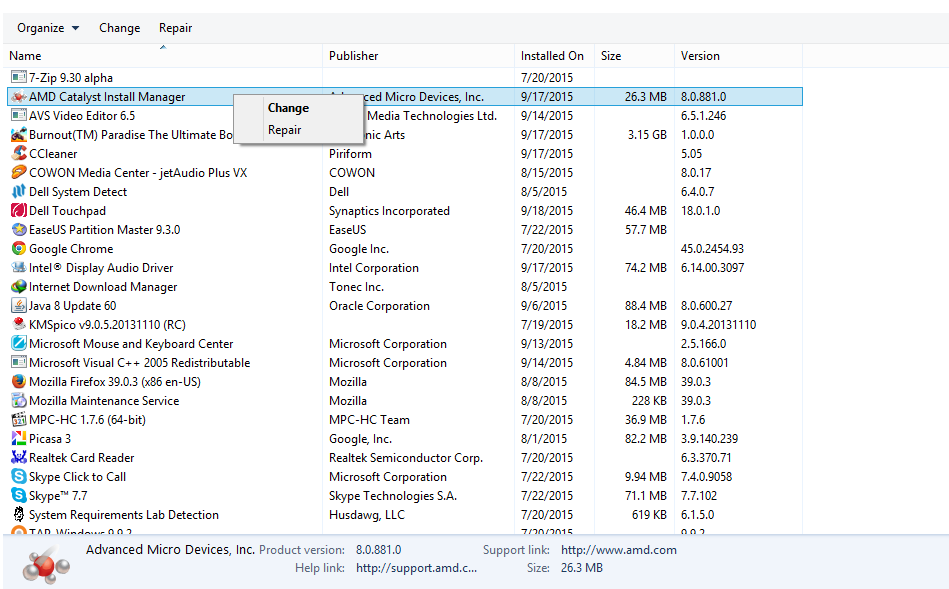The width and height of the screenshot is (949, 589).
Task: Click the 3.9.140.239 version cell
Action: (x=709, y=439)
